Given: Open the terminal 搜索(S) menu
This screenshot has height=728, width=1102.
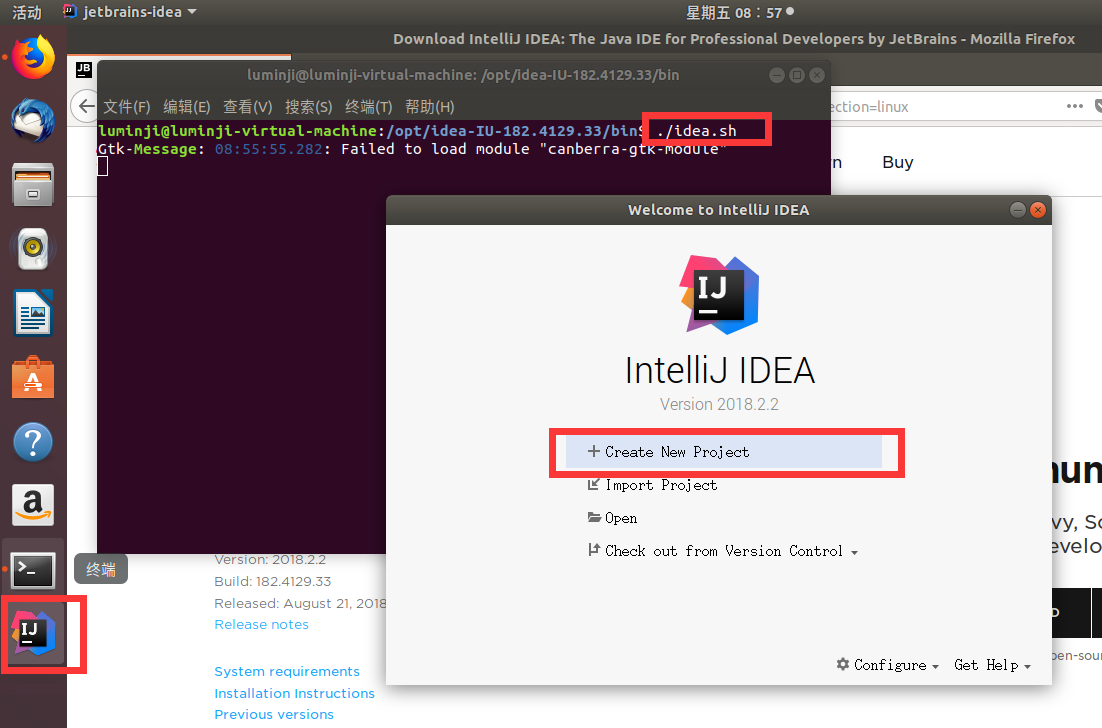Looking at the screenshot, I should coord(309,107).
